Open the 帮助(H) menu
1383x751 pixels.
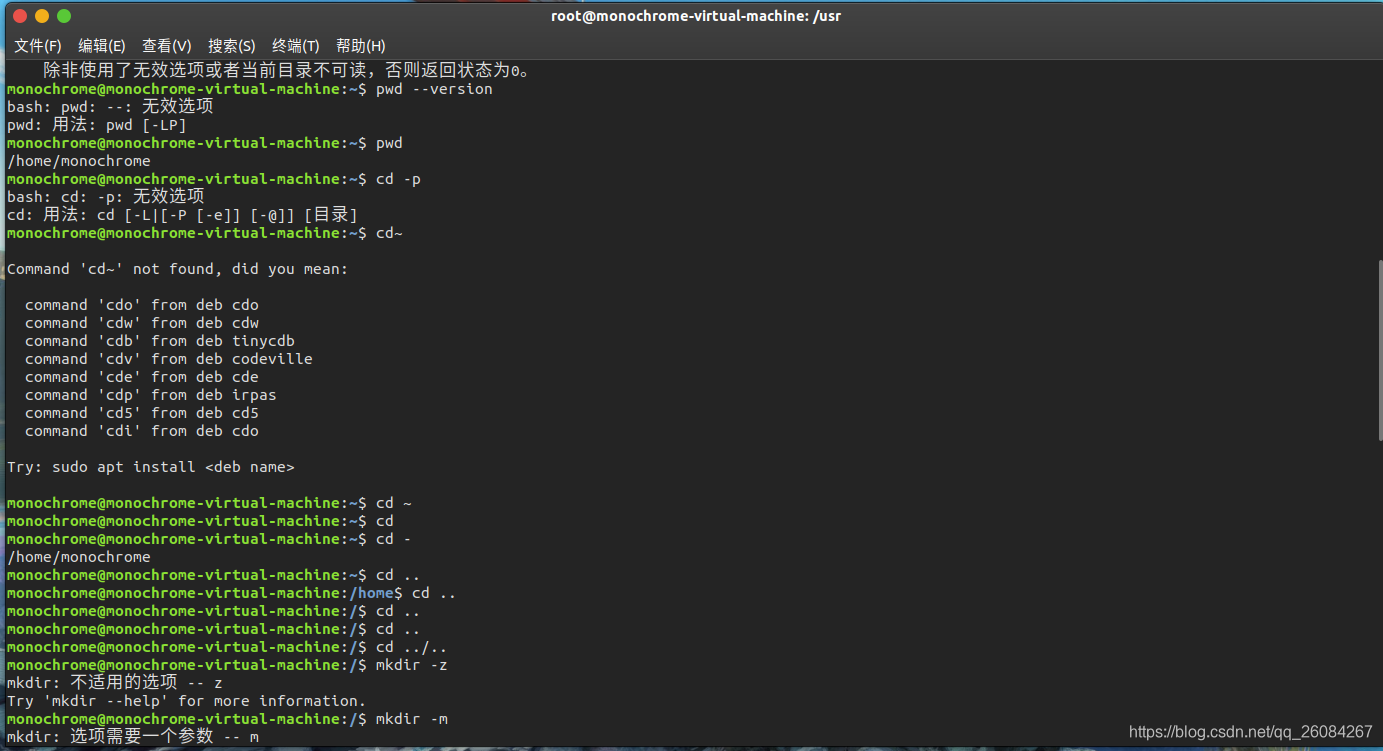tap(361, 46)
